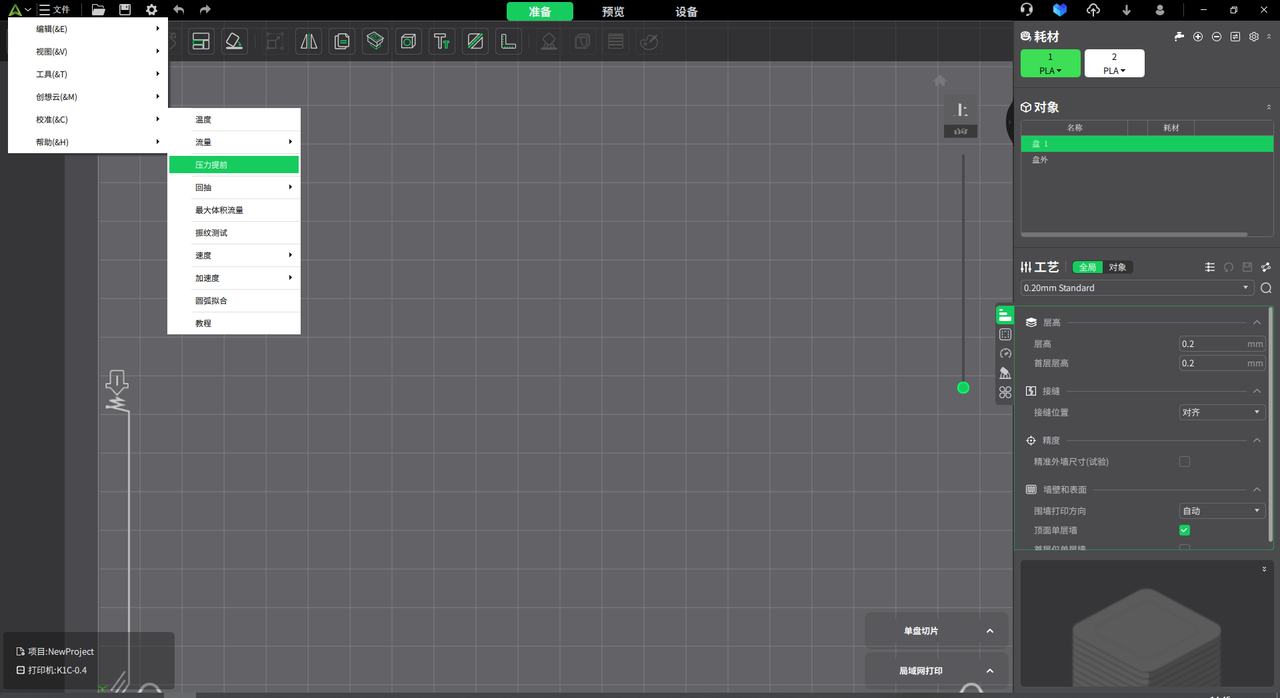Switch to the 设备 tab
1280x698 pixels.
click(686, 12)
